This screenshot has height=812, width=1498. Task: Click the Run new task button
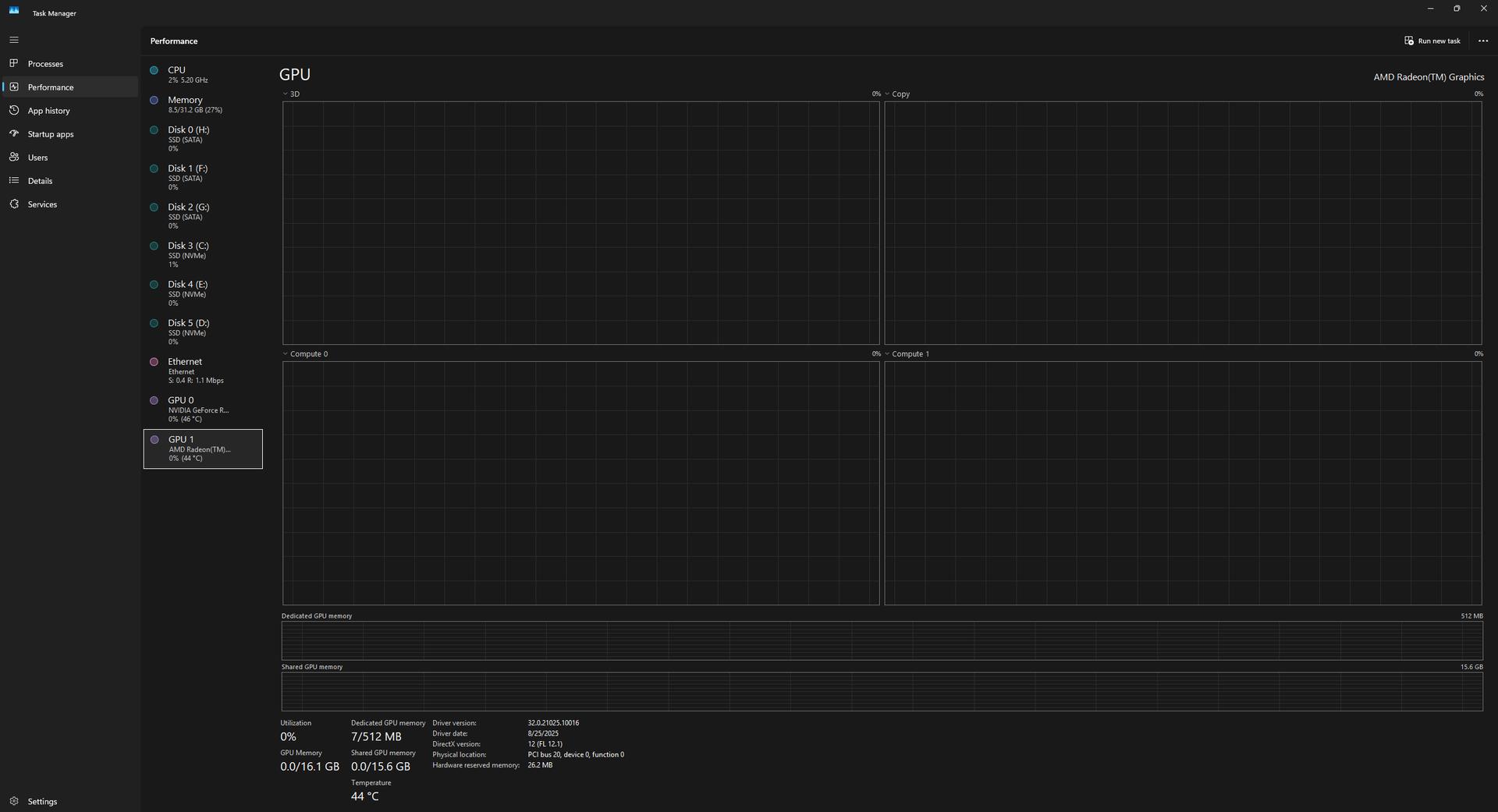pos(1432,41)
